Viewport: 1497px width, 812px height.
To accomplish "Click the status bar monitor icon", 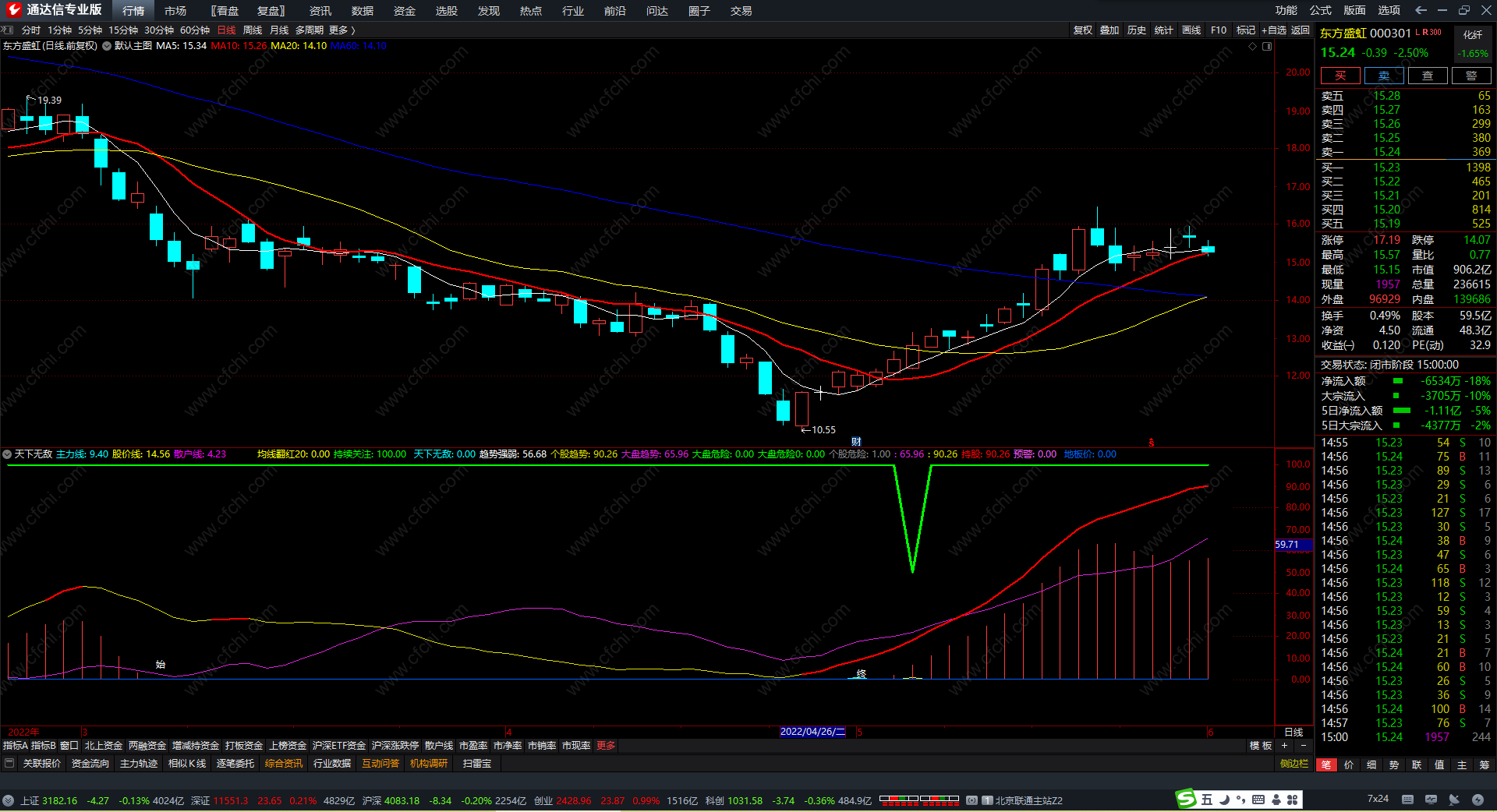I will 1431,800.
